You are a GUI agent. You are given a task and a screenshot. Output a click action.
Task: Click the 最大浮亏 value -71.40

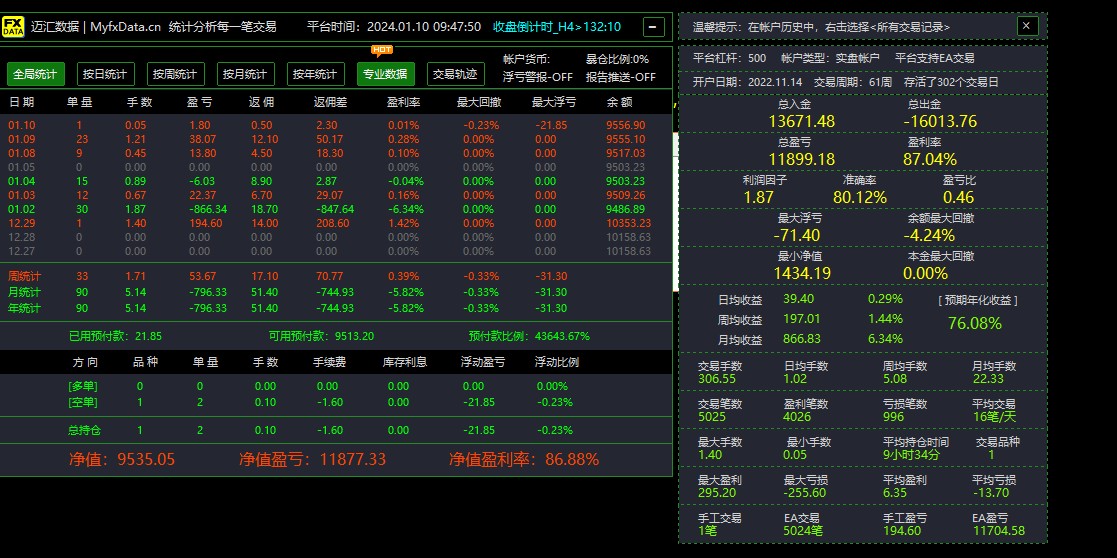coord(796,235)
